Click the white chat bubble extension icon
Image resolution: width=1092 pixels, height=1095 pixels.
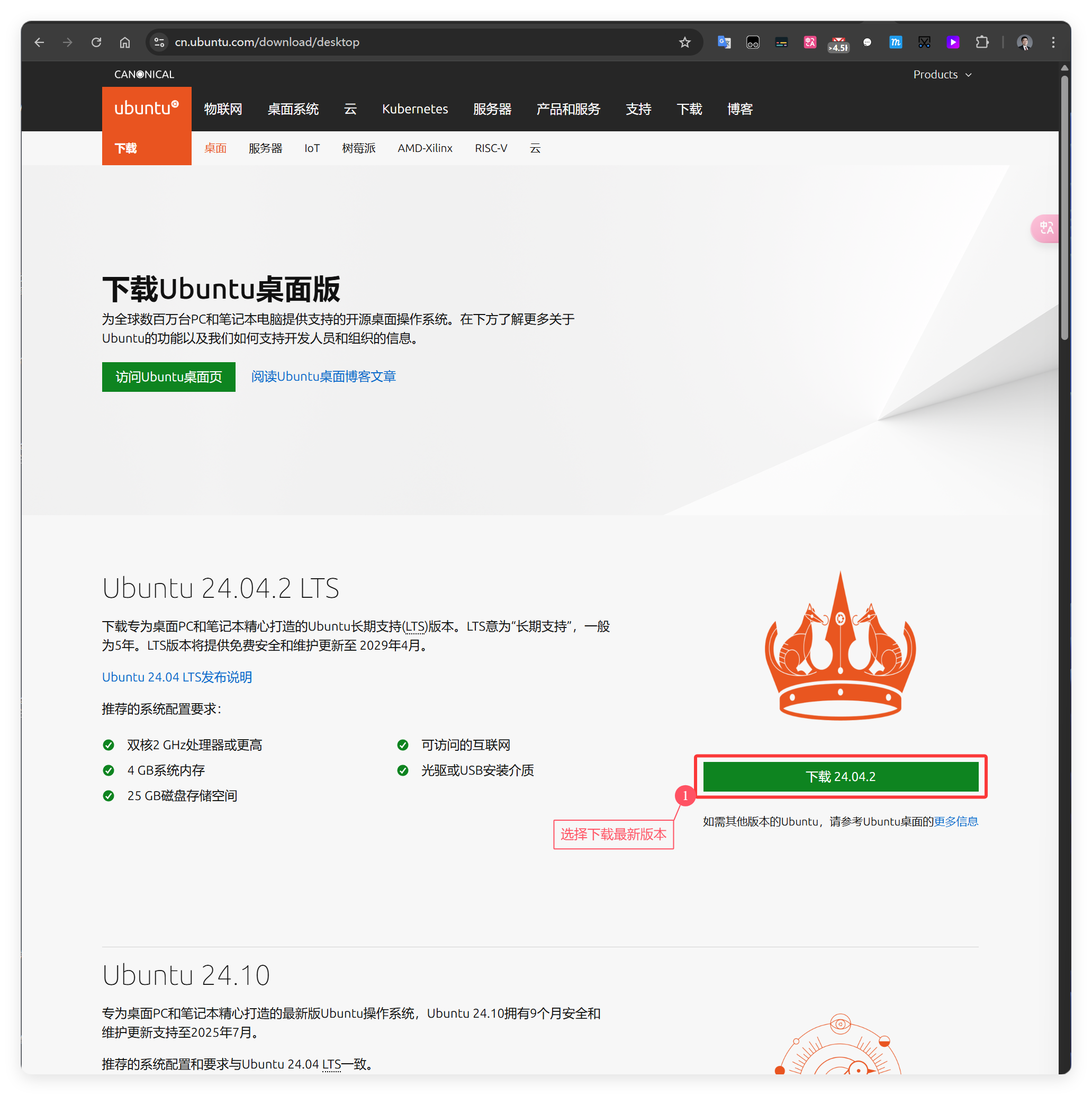(867, 42)
